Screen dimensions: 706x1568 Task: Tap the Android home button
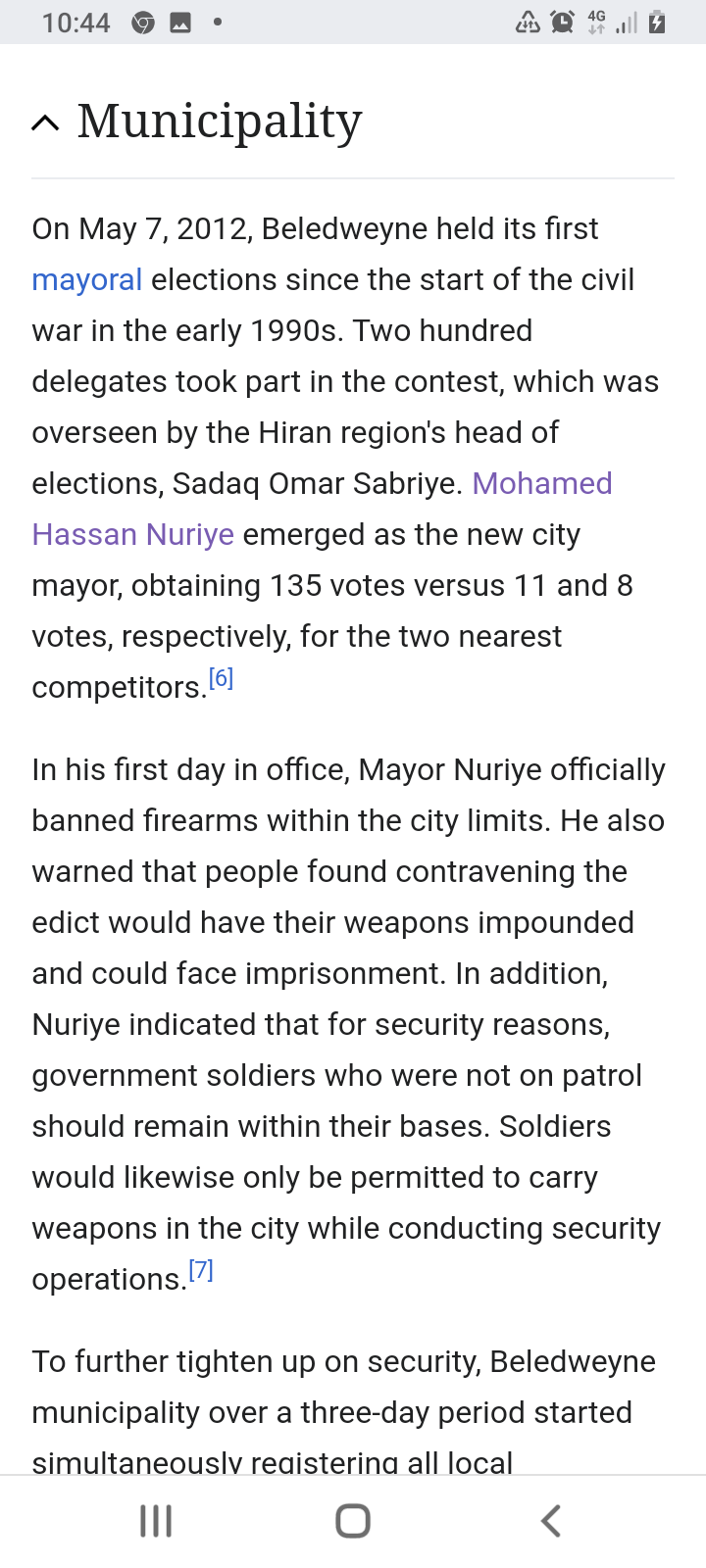[353, 1521]
